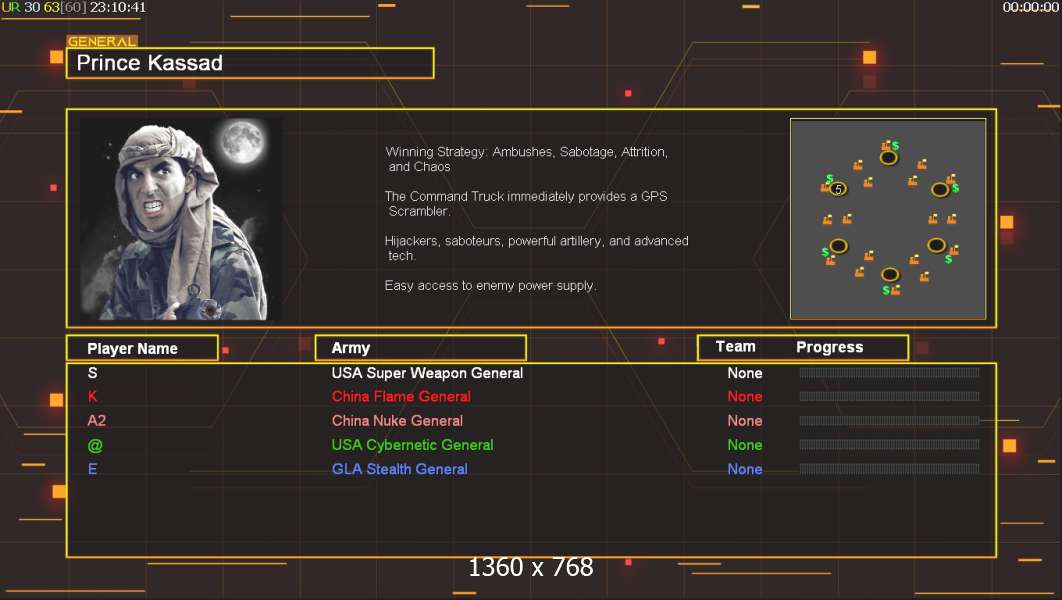
Task: Click team value None for player A2
Action: tap(745, 421)
